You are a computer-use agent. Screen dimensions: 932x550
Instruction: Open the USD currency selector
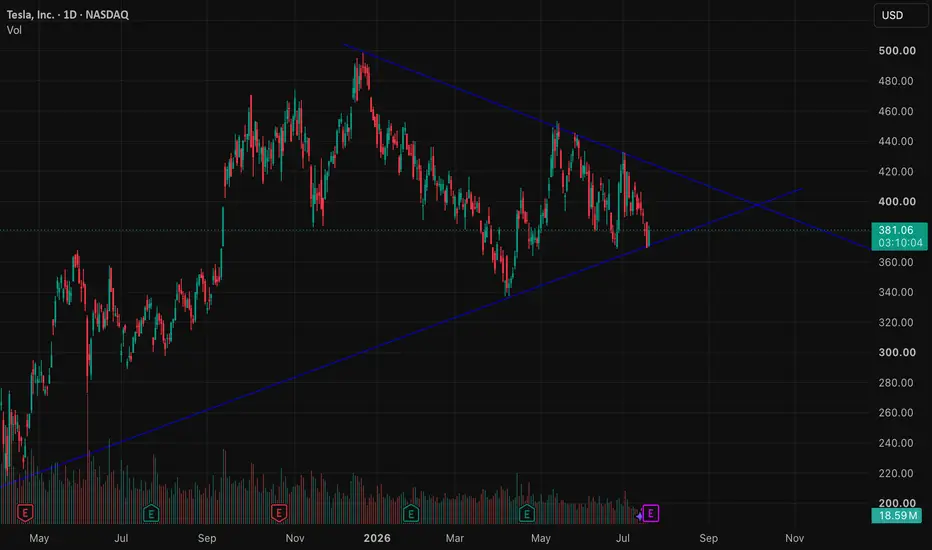pyautogui.click(x=900, y=15)
